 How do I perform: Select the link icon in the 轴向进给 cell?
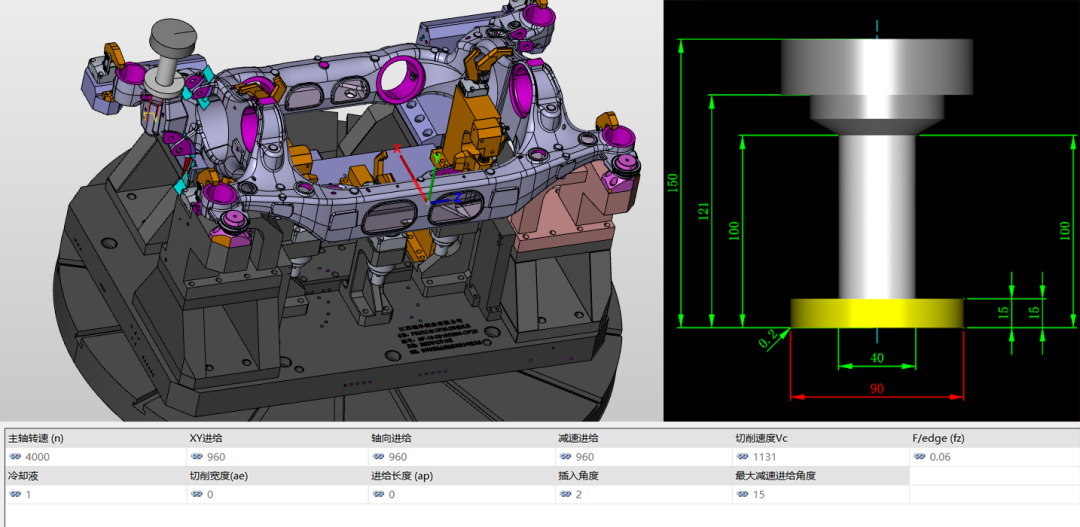378,457
